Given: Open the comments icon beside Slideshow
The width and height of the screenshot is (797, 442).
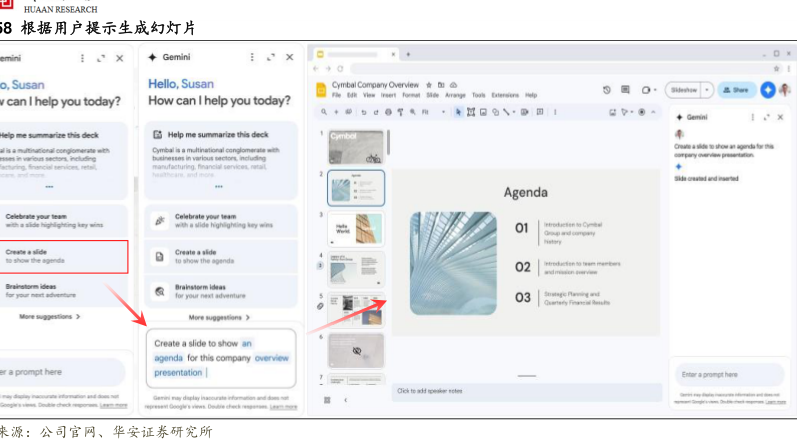Looking at the screenshot, I should coord(626,90).
